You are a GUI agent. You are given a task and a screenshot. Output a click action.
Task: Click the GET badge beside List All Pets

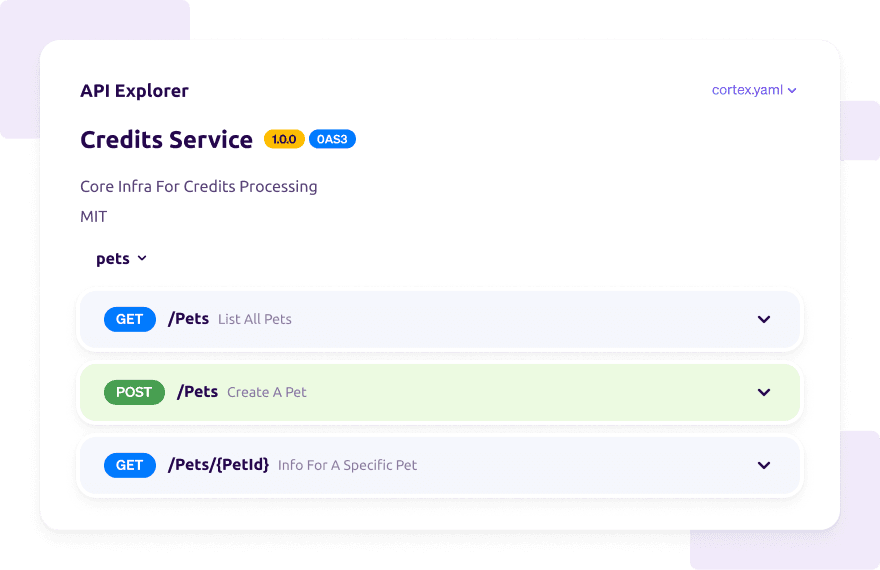pos(130,320)
